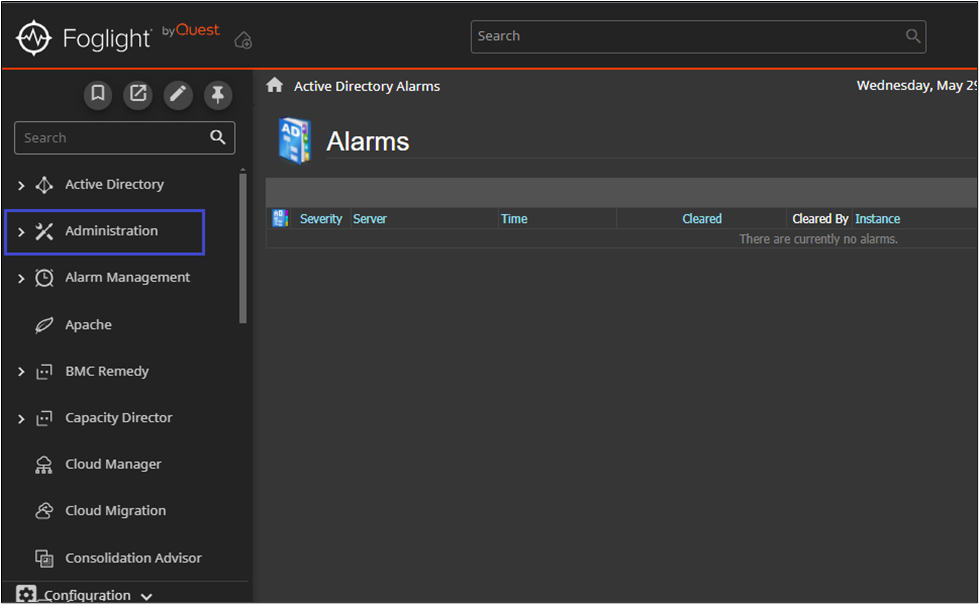The height and width of the screenshot is (604, 979).
Task: Click the open-in-new-window icon
Action: 138,94
